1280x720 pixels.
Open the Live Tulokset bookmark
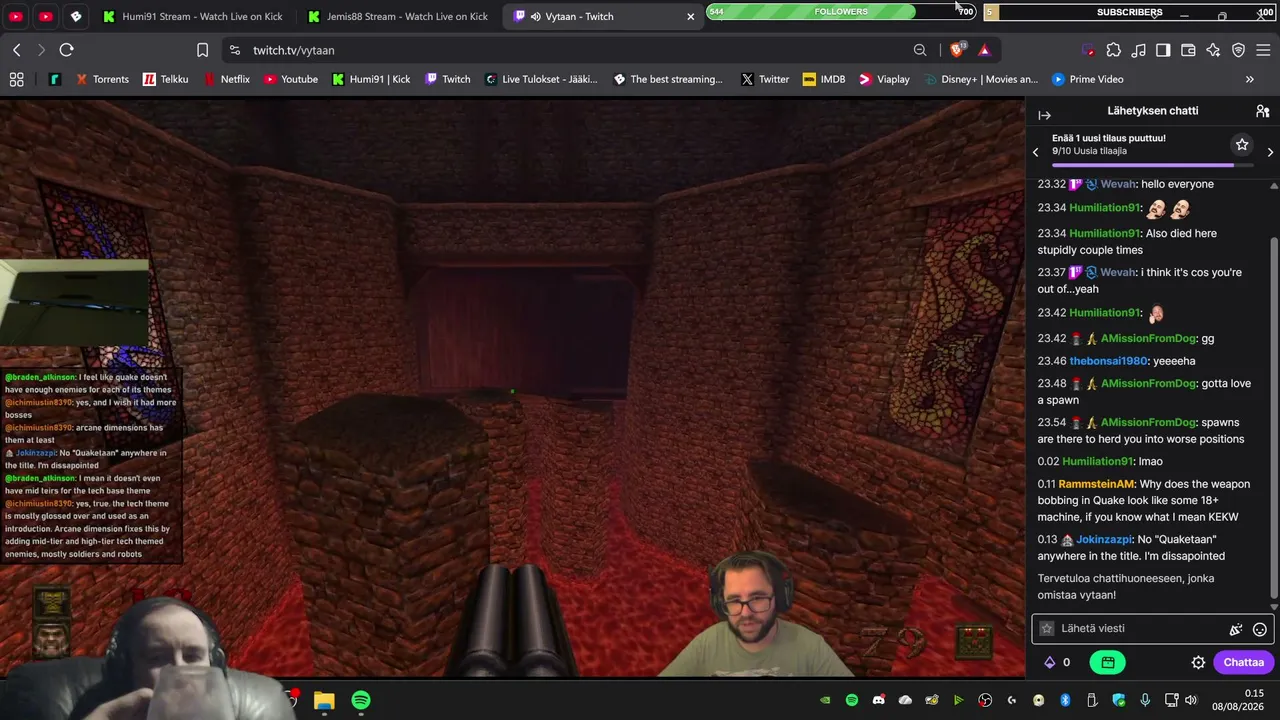pyautogui.click(x=541, y=79)
